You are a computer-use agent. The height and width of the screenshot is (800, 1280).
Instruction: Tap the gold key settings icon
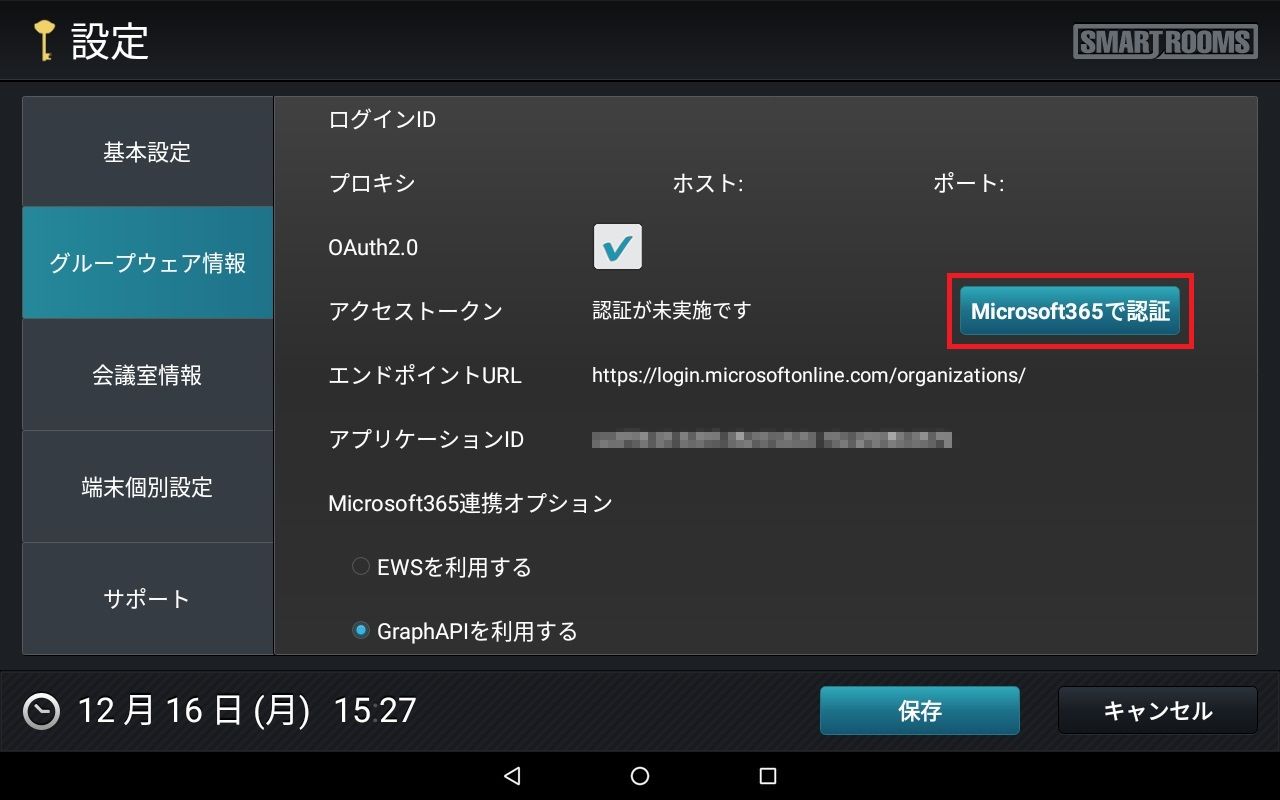[43, 41]
